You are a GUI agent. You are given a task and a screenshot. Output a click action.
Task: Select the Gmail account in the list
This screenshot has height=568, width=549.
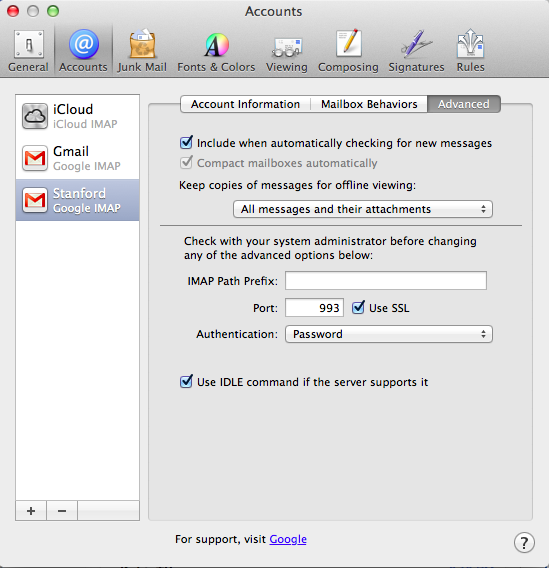(x=77, y=158)
